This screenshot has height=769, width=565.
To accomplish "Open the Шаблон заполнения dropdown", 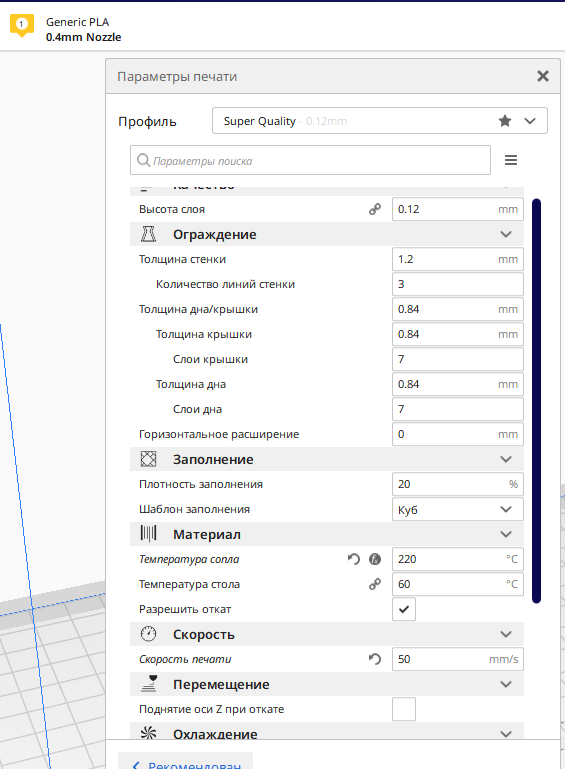I will pos(458,509).
